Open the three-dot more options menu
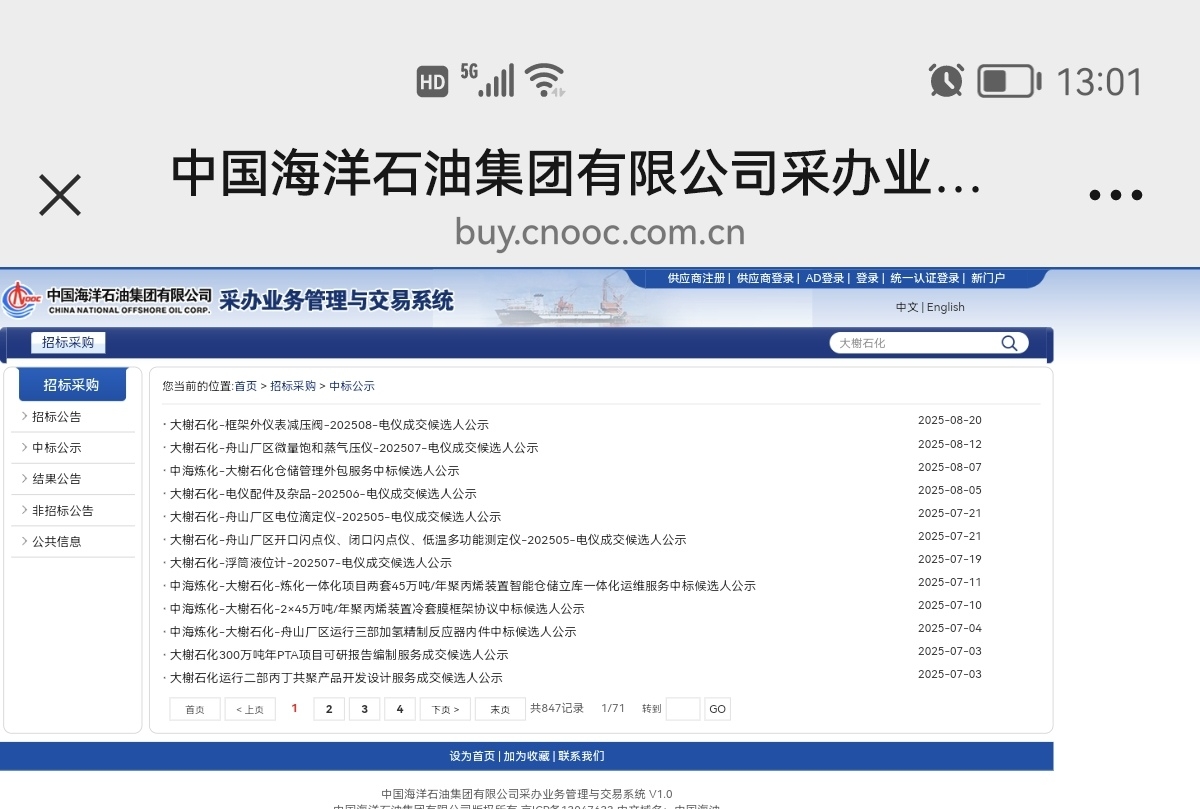Screen dimensions: 1200x809 click(x=1115, y=195)
